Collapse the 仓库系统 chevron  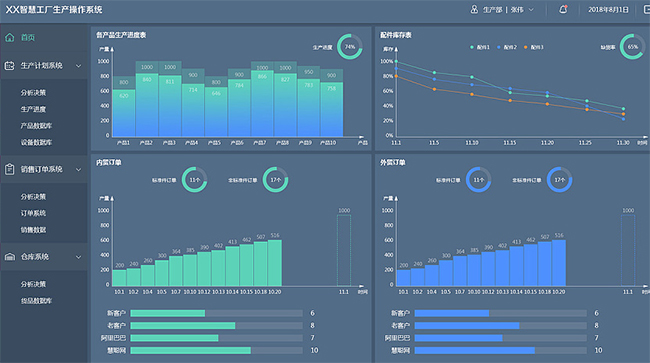pos(78,257)
